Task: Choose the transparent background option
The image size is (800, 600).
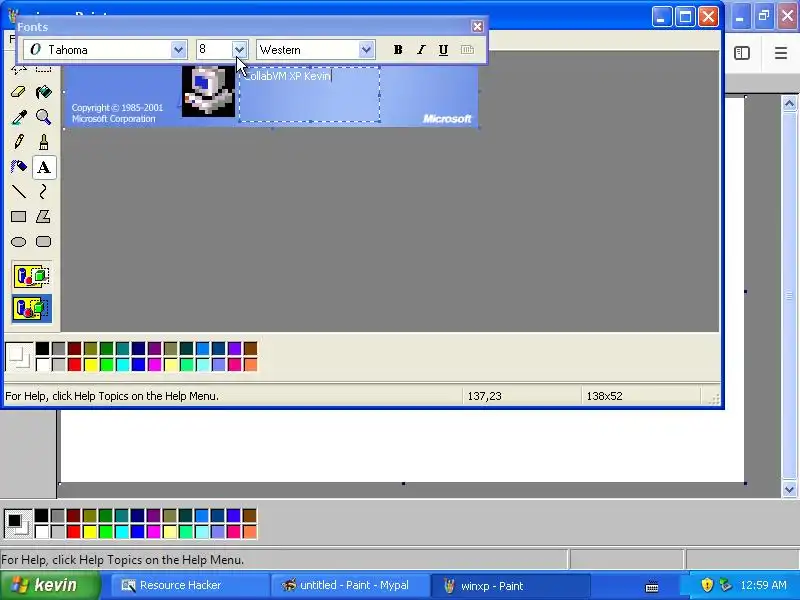Action: (x=31, y=308)
